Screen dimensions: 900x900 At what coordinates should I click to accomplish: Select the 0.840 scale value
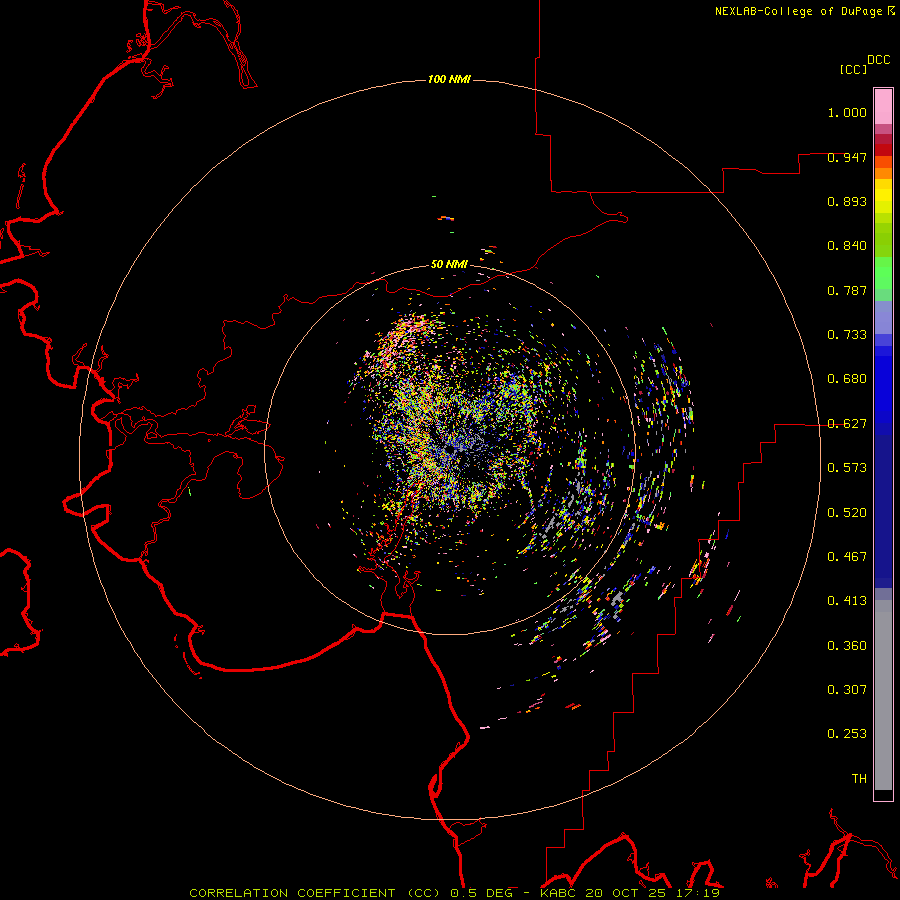(847, 246)
